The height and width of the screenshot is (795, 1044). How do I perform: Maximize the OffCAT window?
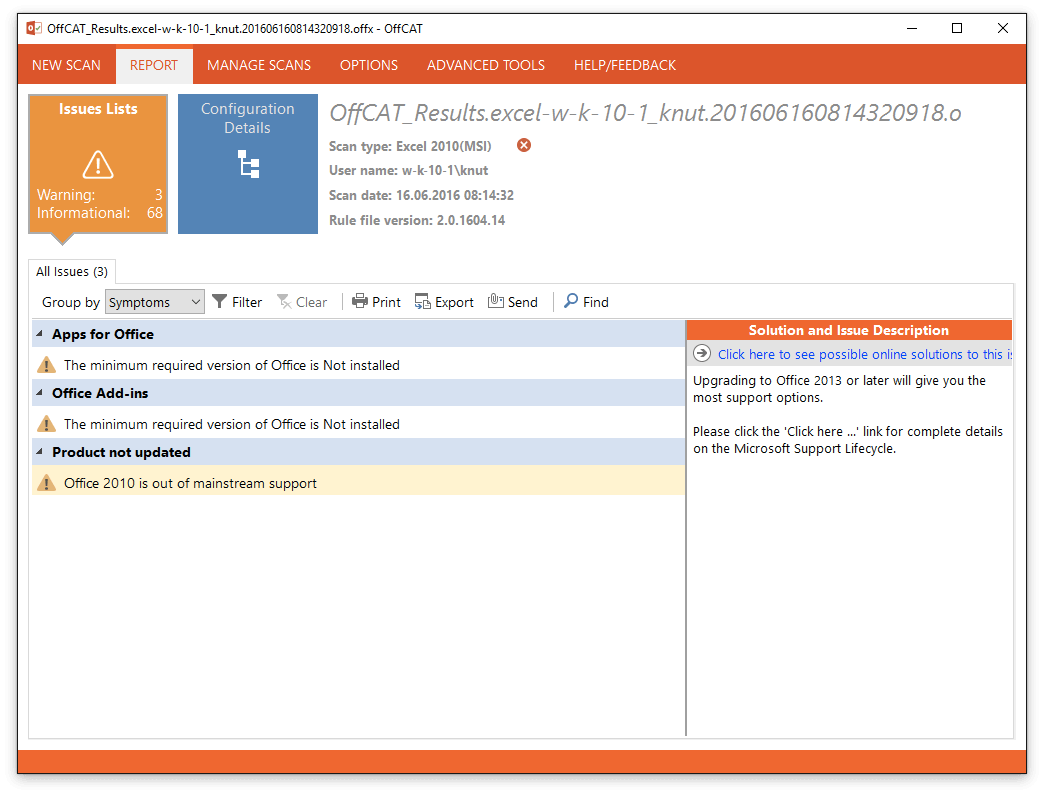[x=957, y=28]
